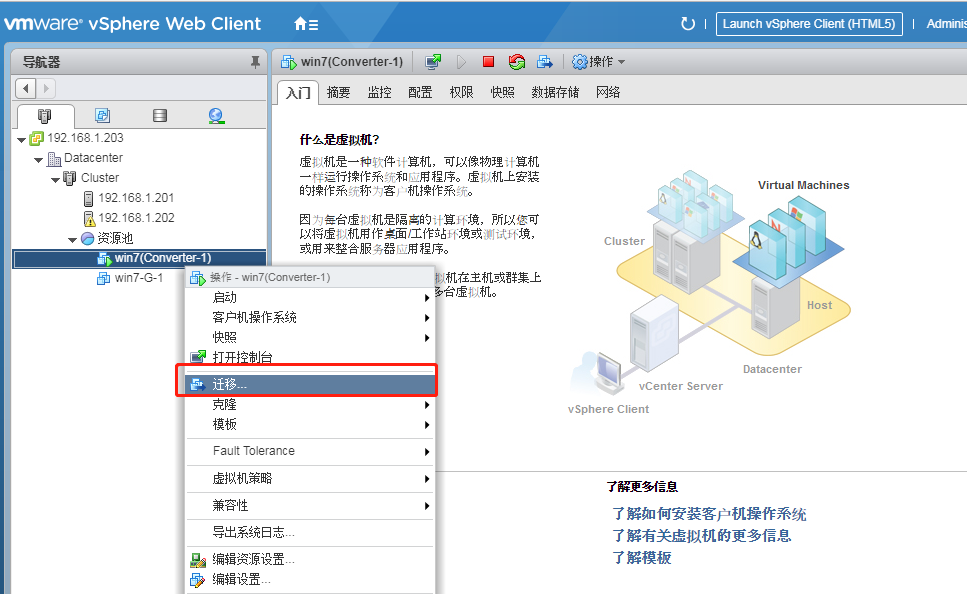Select win7-G-1 in navigator tree
Viewport: 967px width, 594px height.
pos(139,278)
